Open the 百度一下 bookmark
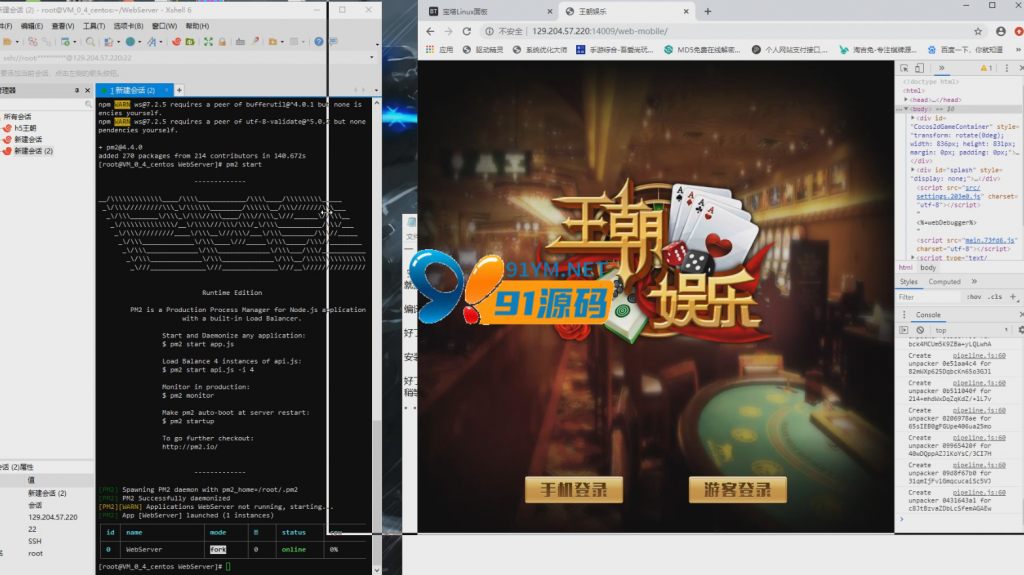Image resolution: width=1024 pixels, height=575 pixels. click(965, 50)
